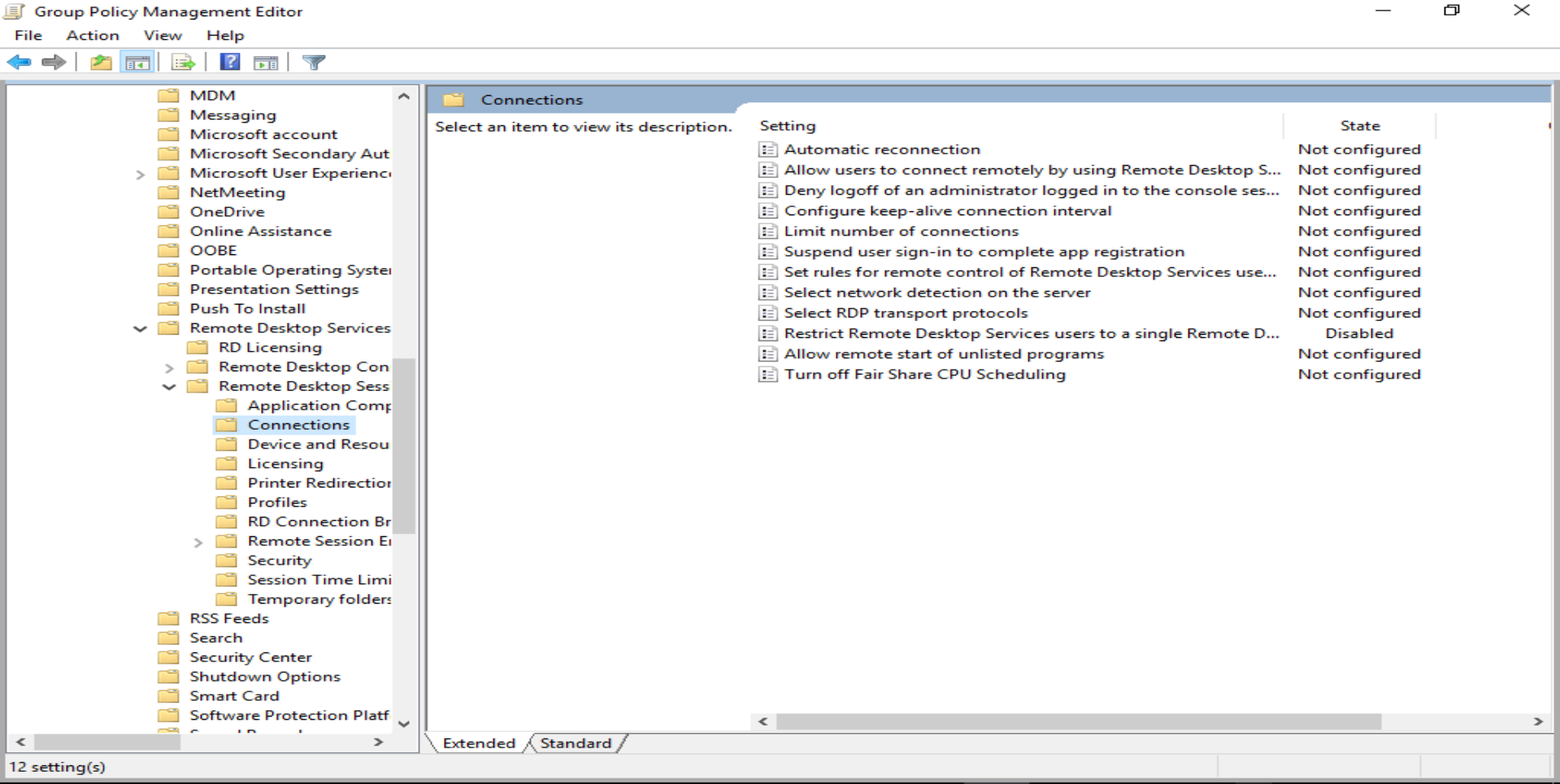The image size is (1560, 784).
Task: Click the folder icon beside Profiles
Action: pyautogui.click(x=227, y=503)
